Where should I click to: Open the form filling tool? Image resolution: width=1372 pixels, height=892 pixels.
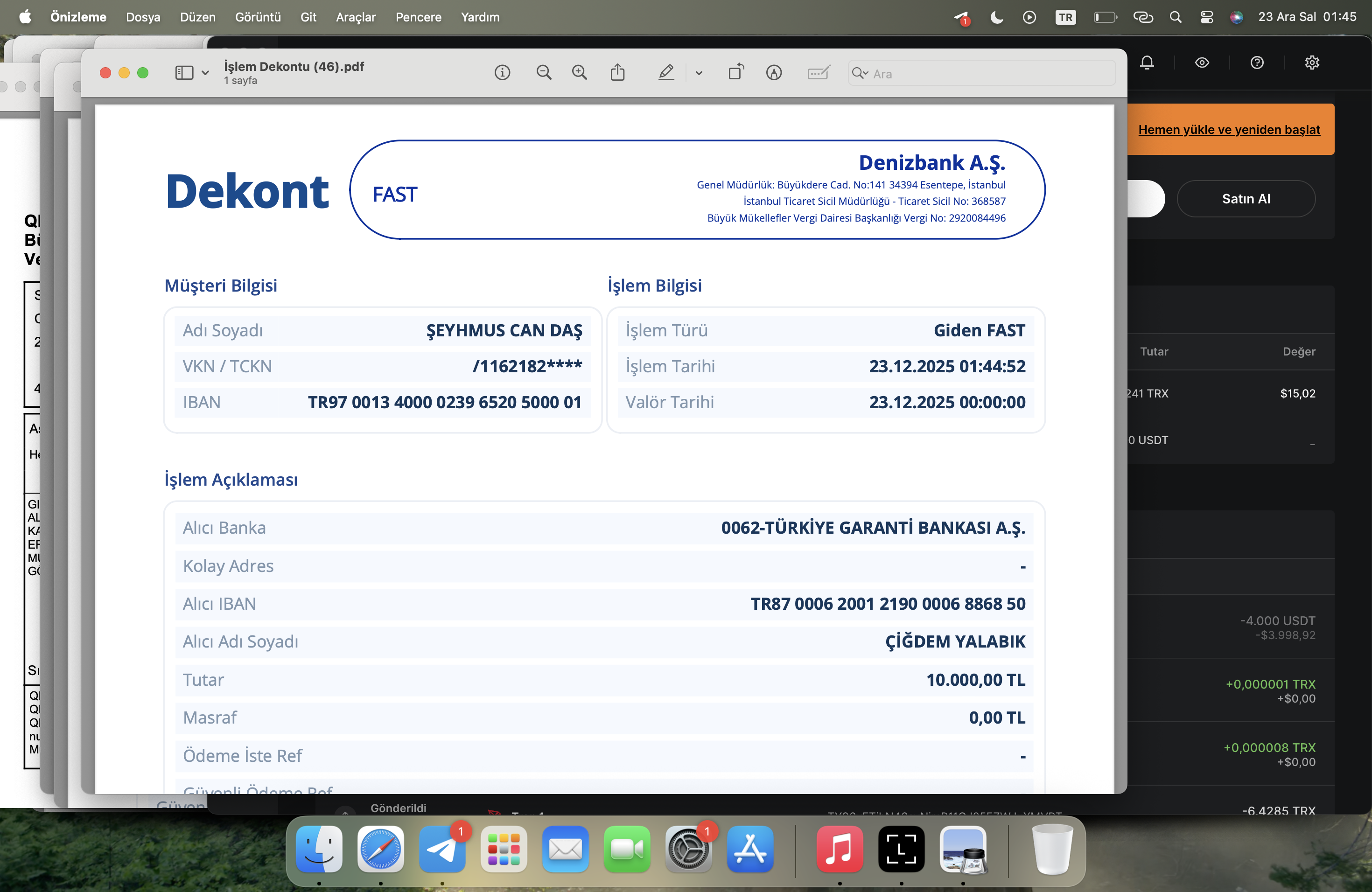click(x=819, y=73)
